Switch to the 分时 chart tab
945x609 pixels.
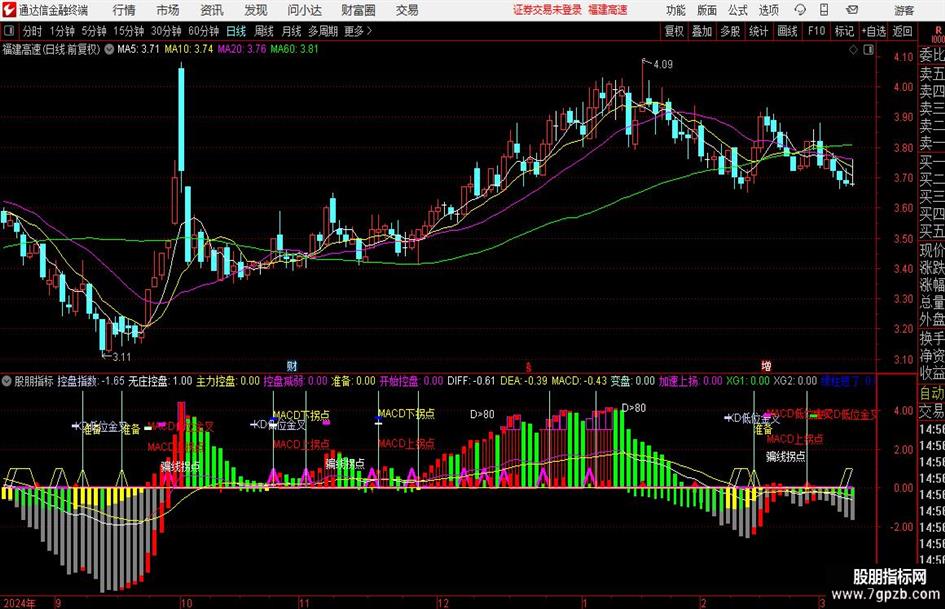[33, 31]
